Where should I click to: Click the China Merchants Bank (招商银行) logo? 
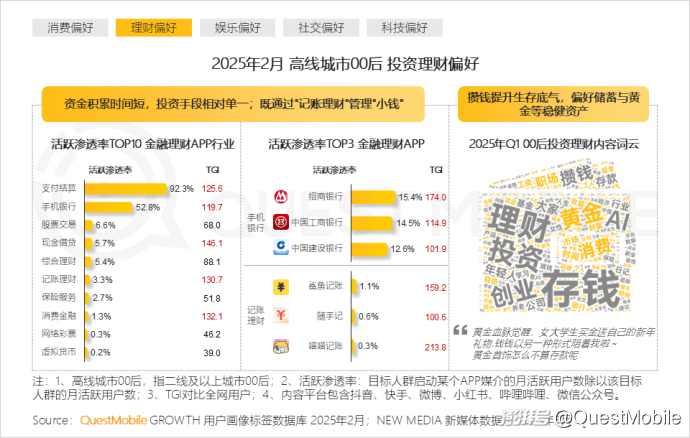tap(283, 197)
